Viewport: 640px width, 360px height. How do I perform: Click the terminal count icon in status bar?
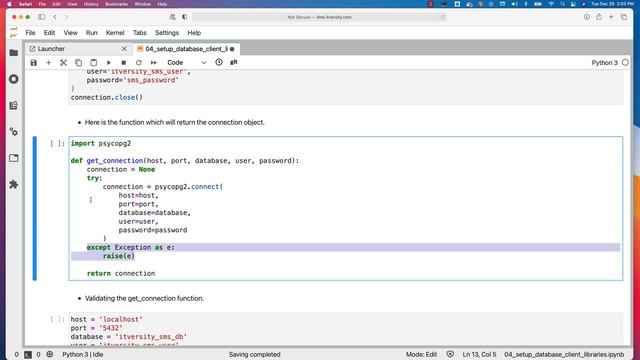click(28, 354)
